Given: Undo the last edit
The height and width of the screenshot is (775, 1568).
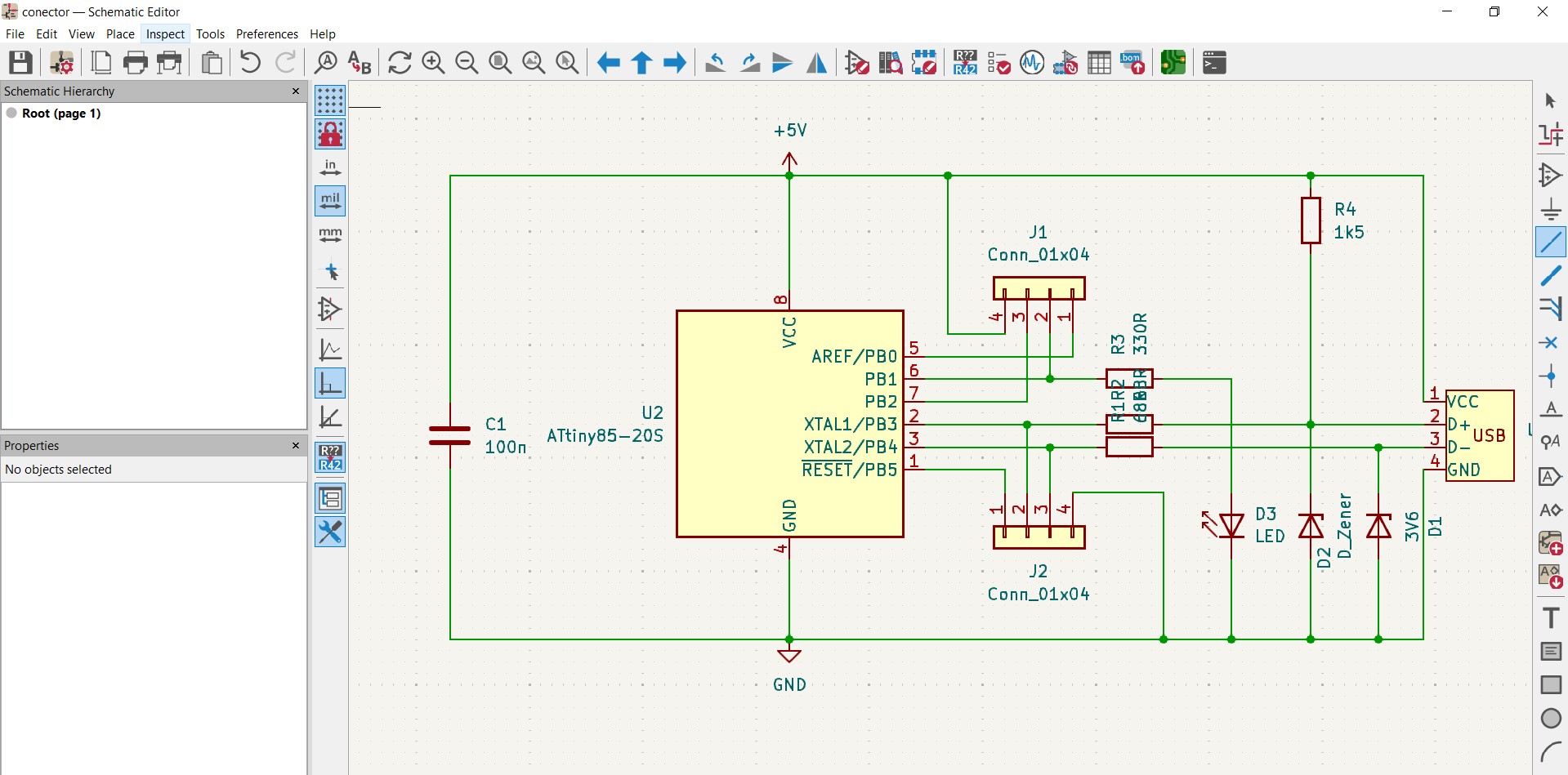Looking at the screenshot, I should (250, 62).
